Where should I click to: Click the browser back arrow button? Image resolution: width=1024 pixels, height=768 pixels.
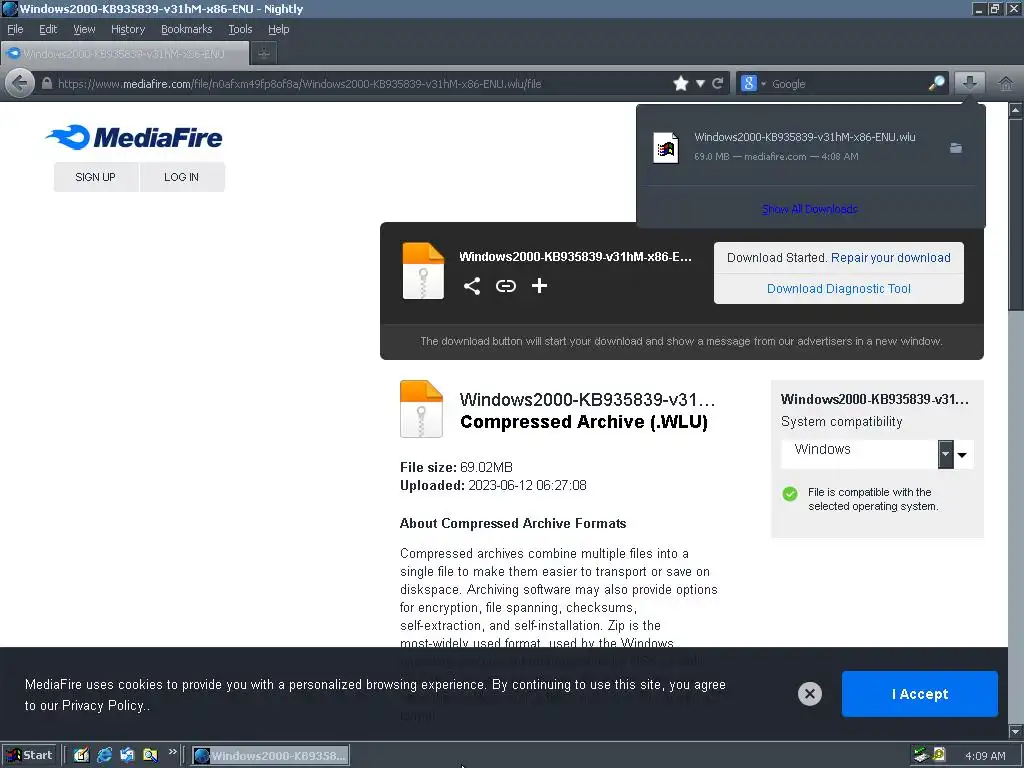pyautogui.click(x=20, y=84)
